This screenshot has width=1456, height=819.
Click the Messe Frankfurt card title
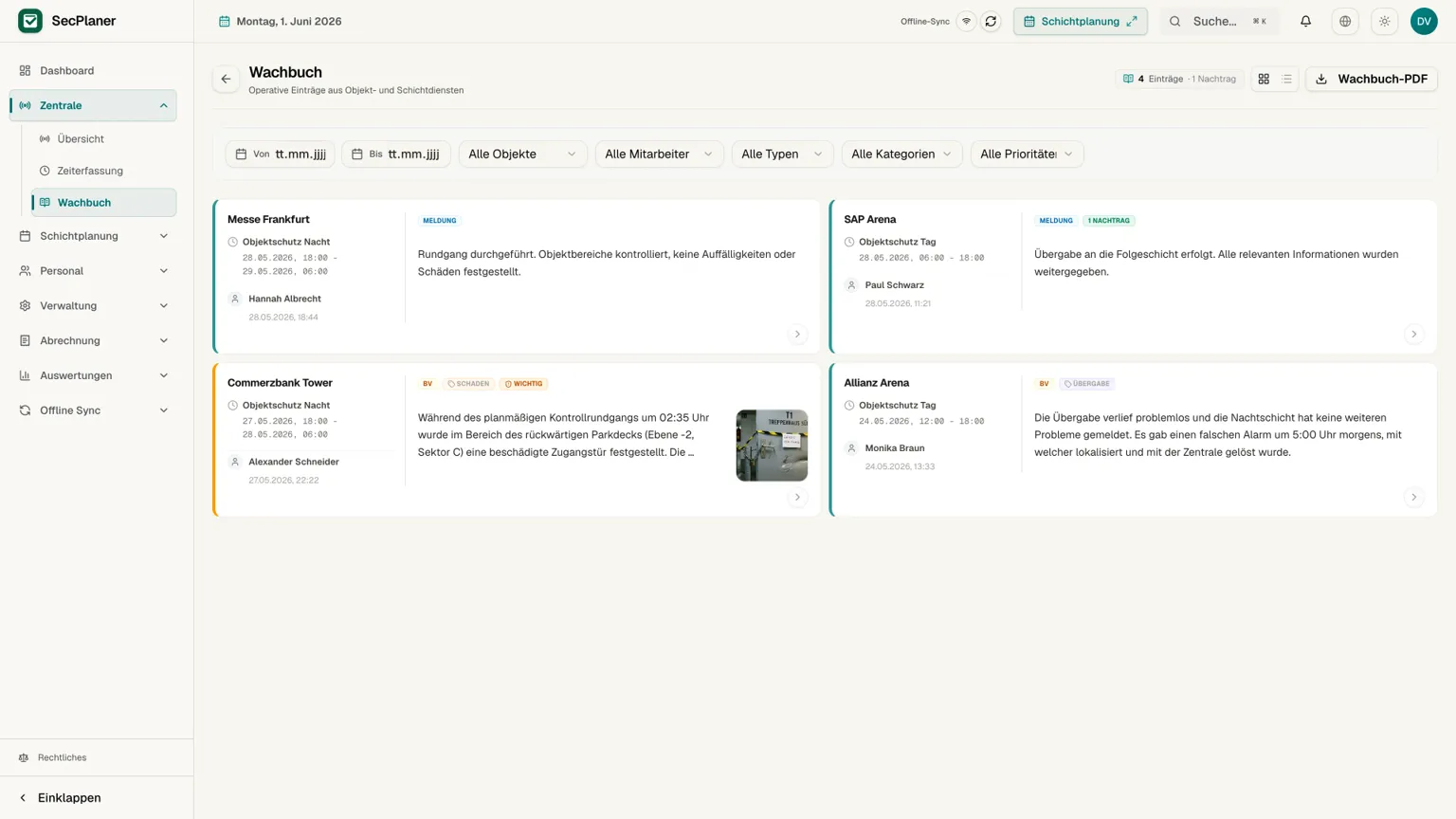(268, 219)
